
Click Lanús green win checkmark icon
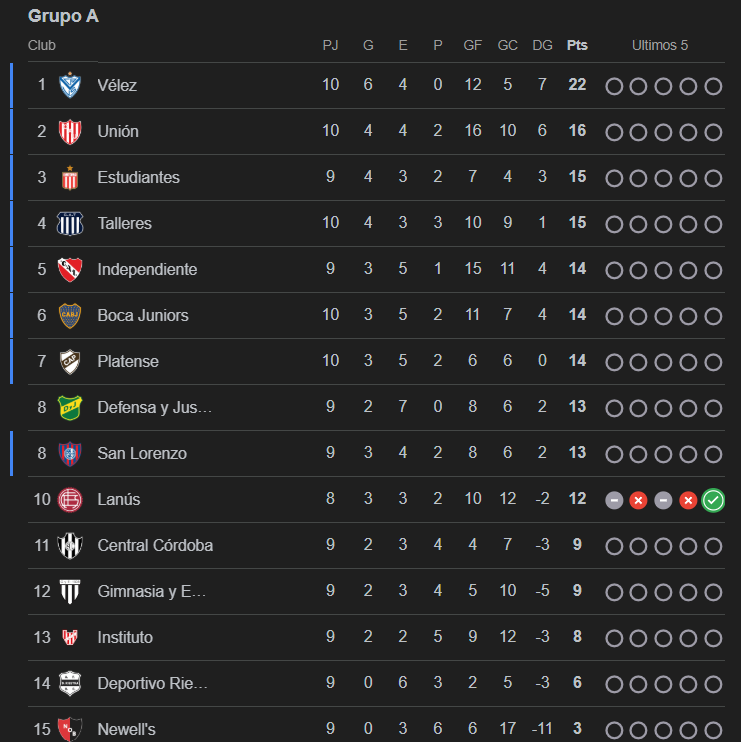pos(713,500)
